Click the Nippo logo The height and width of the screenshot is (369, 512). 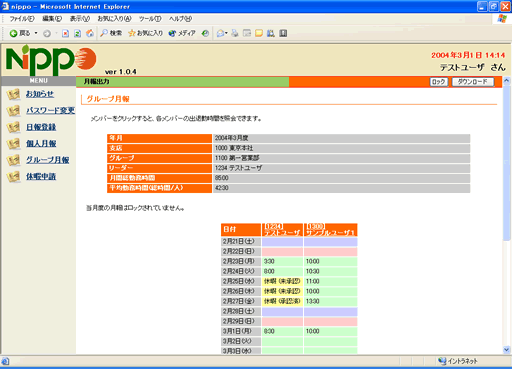[51, 60]
